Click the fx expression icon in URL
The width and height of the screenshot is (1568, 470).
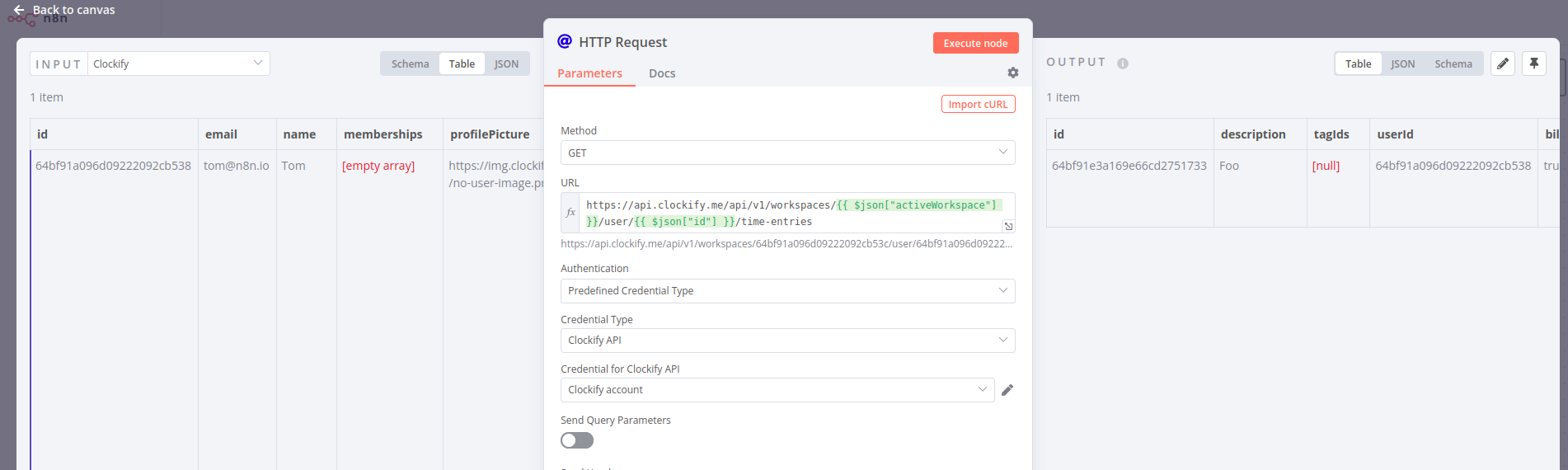pyautogui.click(x=570, y=213)
